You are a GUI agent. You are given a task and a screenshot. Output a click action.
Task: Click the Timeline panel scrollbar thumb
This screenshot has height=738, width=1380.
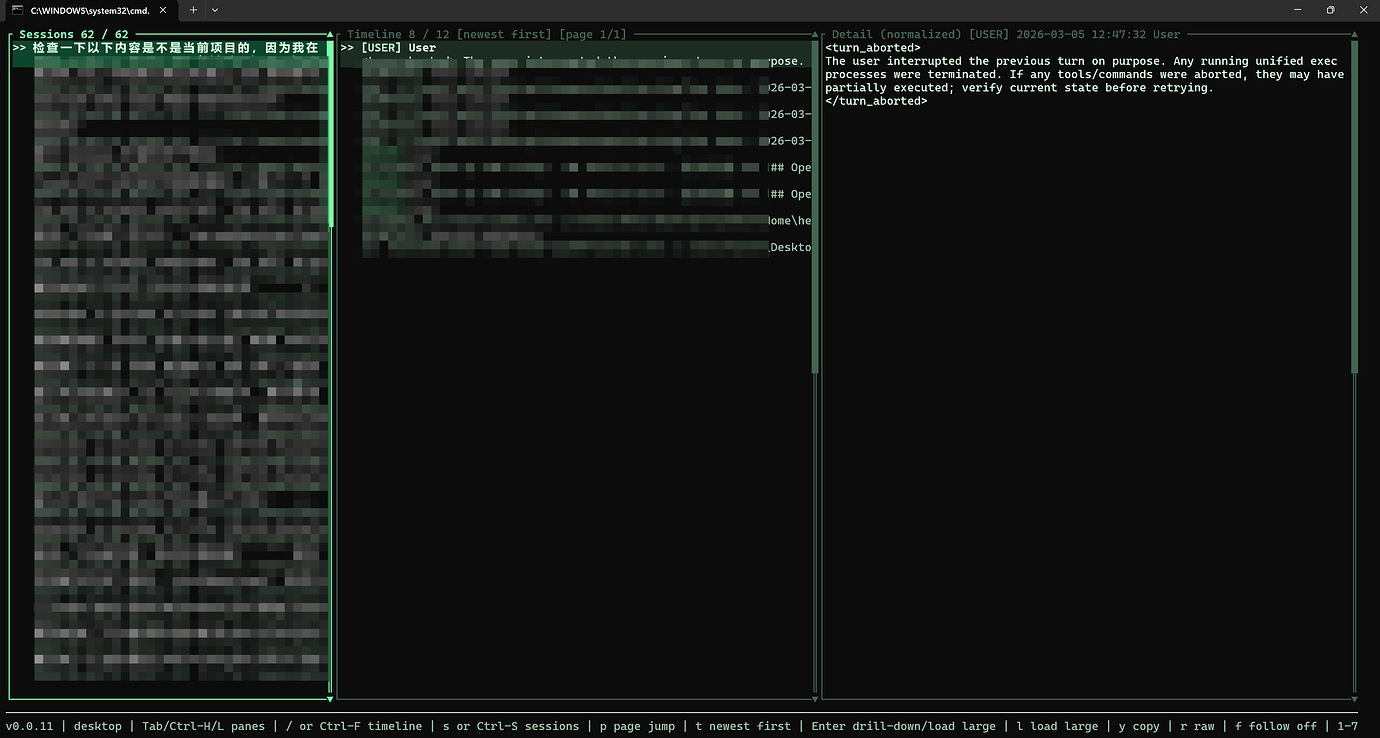[x=815, y=207]
